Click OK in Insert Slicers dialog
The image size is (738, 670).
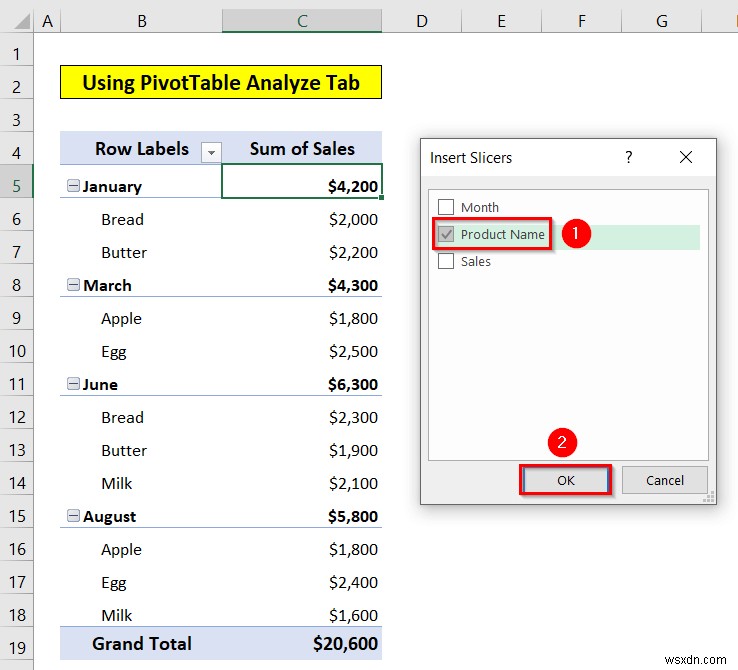click(x=565, y=480)
